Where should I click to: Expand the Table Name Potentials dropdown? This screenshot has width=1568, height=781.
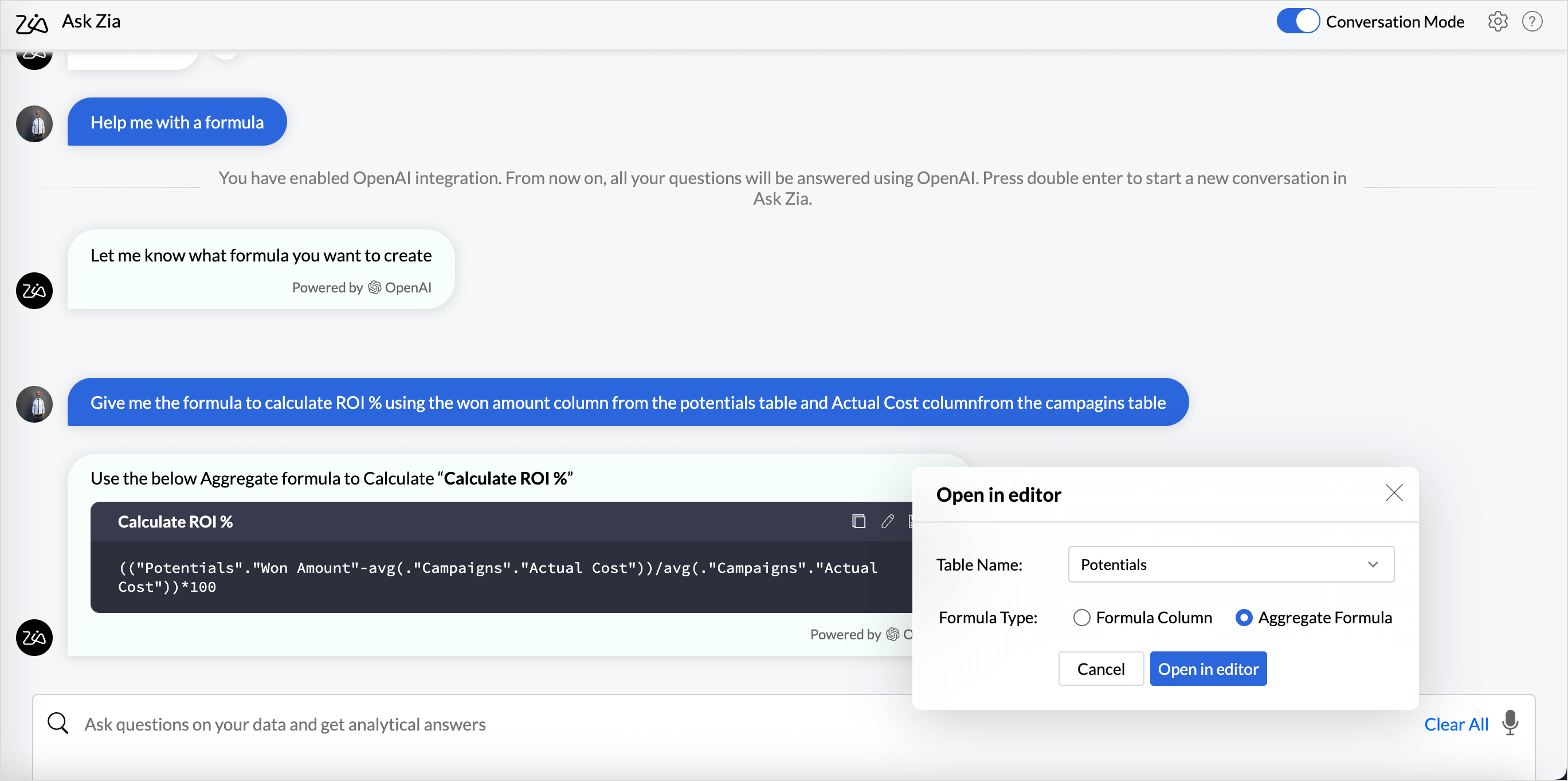(x=1231, y=565)
